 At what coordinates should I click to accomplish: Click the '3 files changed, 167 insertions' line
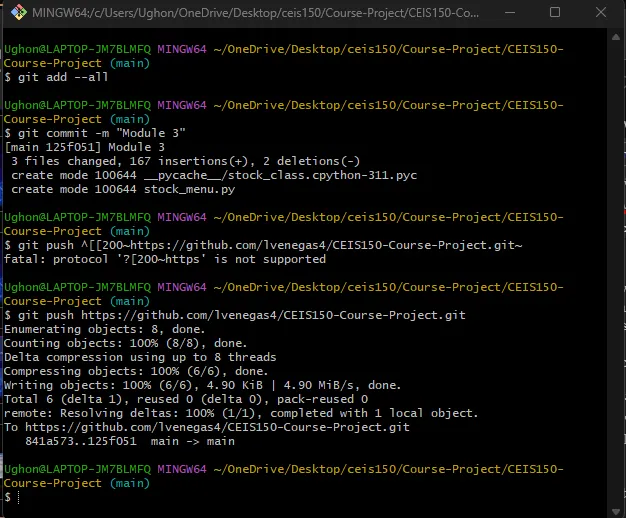tap(186, 161)
